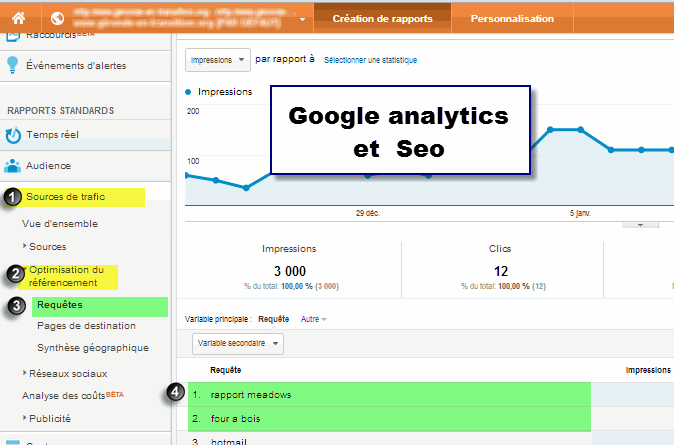Click query row hotmail
Viewport: 674px width, 445px height.
(229, 441)
